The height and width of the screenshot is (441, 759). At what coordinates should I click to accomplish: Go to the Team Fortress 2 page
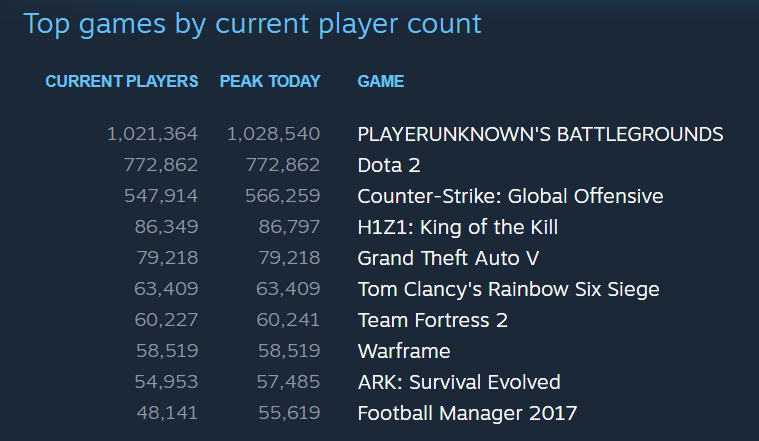(x=432, y=320)
